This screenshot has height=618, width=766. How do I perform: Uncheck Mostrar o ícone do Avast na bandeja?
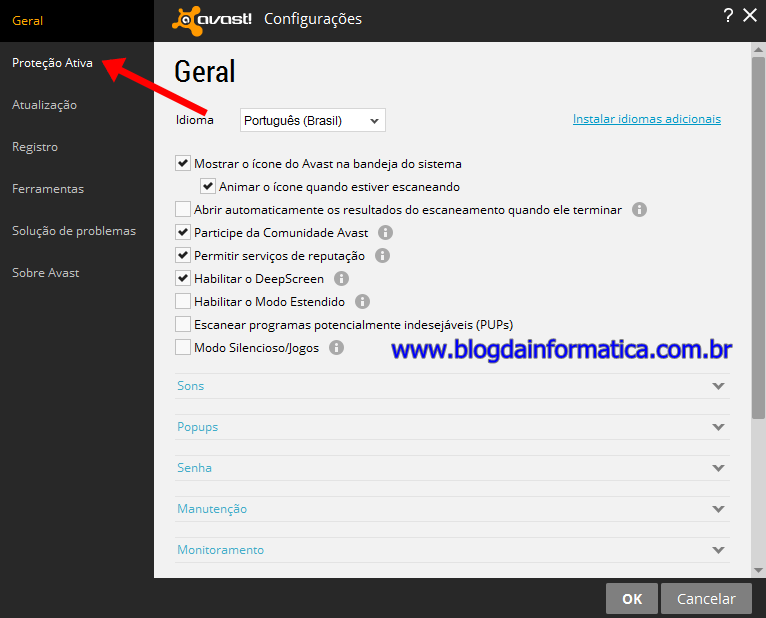(183, 163)
